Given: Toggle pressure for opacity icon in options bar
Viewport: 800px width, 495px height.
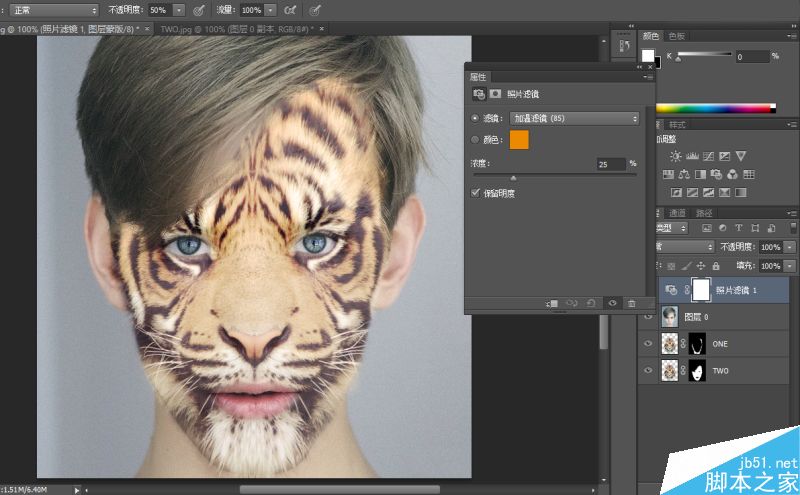Looking at the screenshot, I should point(199,10).
